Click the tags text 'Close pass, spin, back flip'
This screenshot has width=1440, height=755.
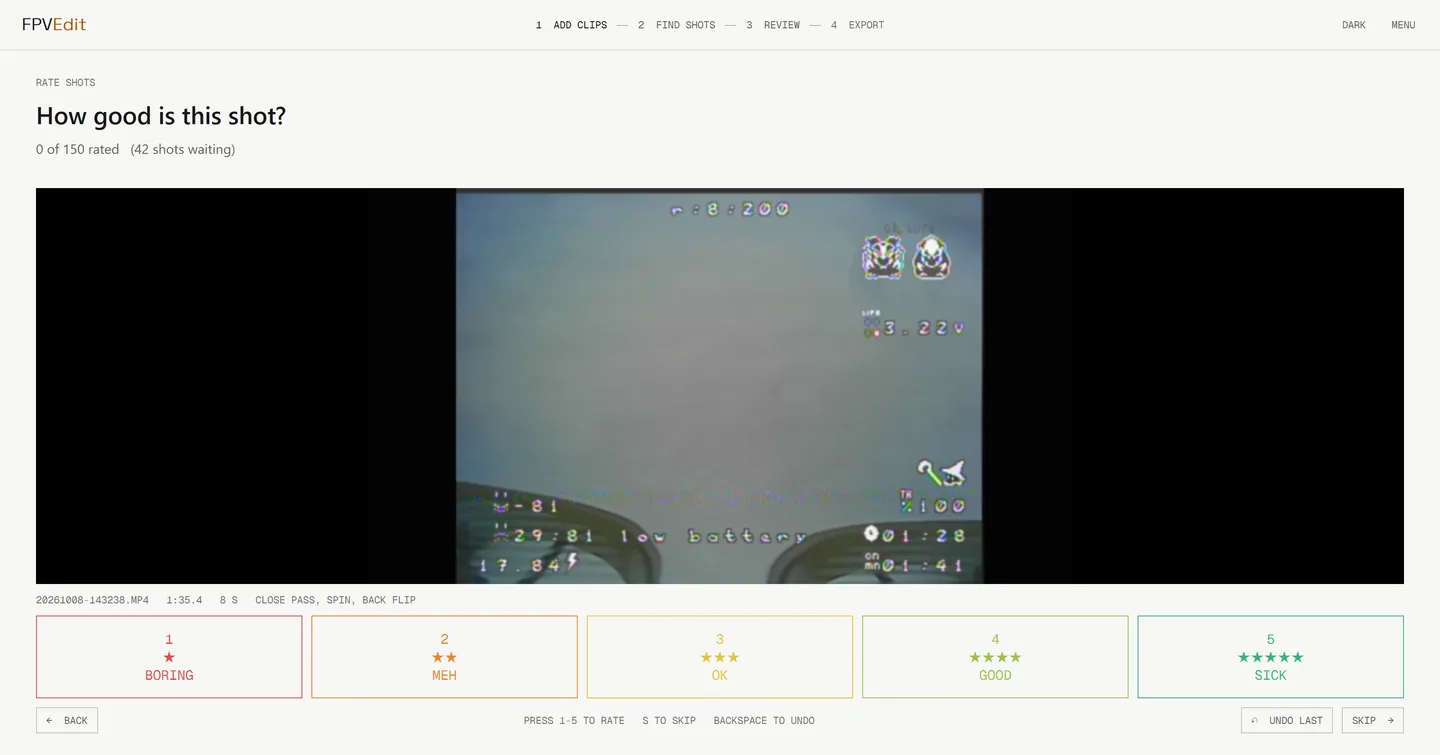(335, 600)
